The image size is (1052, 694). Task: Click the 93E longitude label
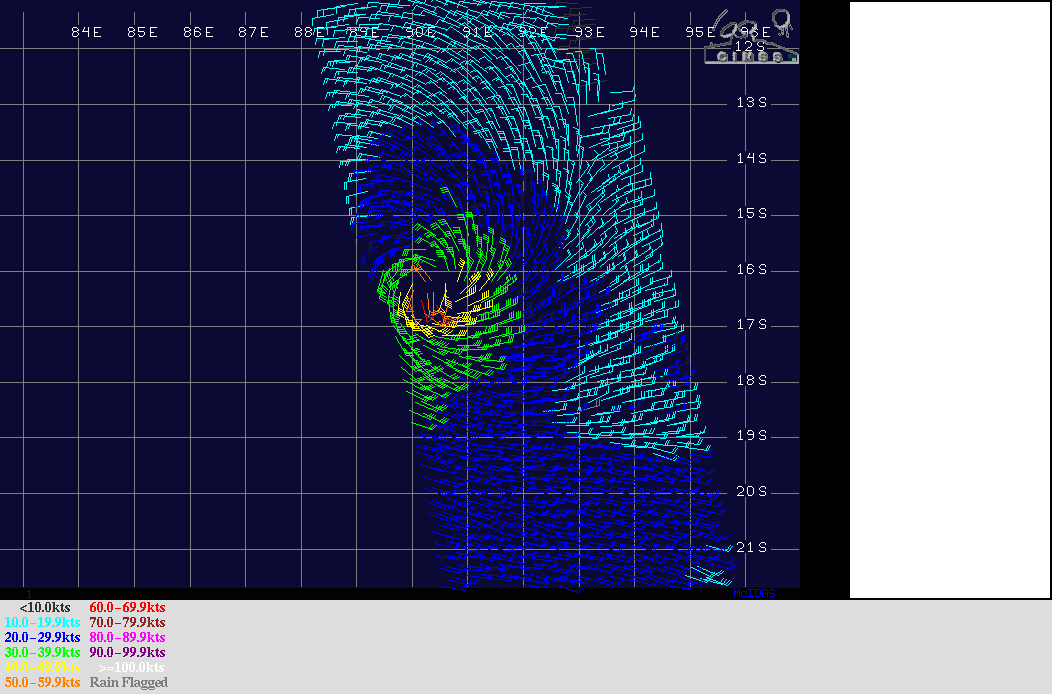589,32
